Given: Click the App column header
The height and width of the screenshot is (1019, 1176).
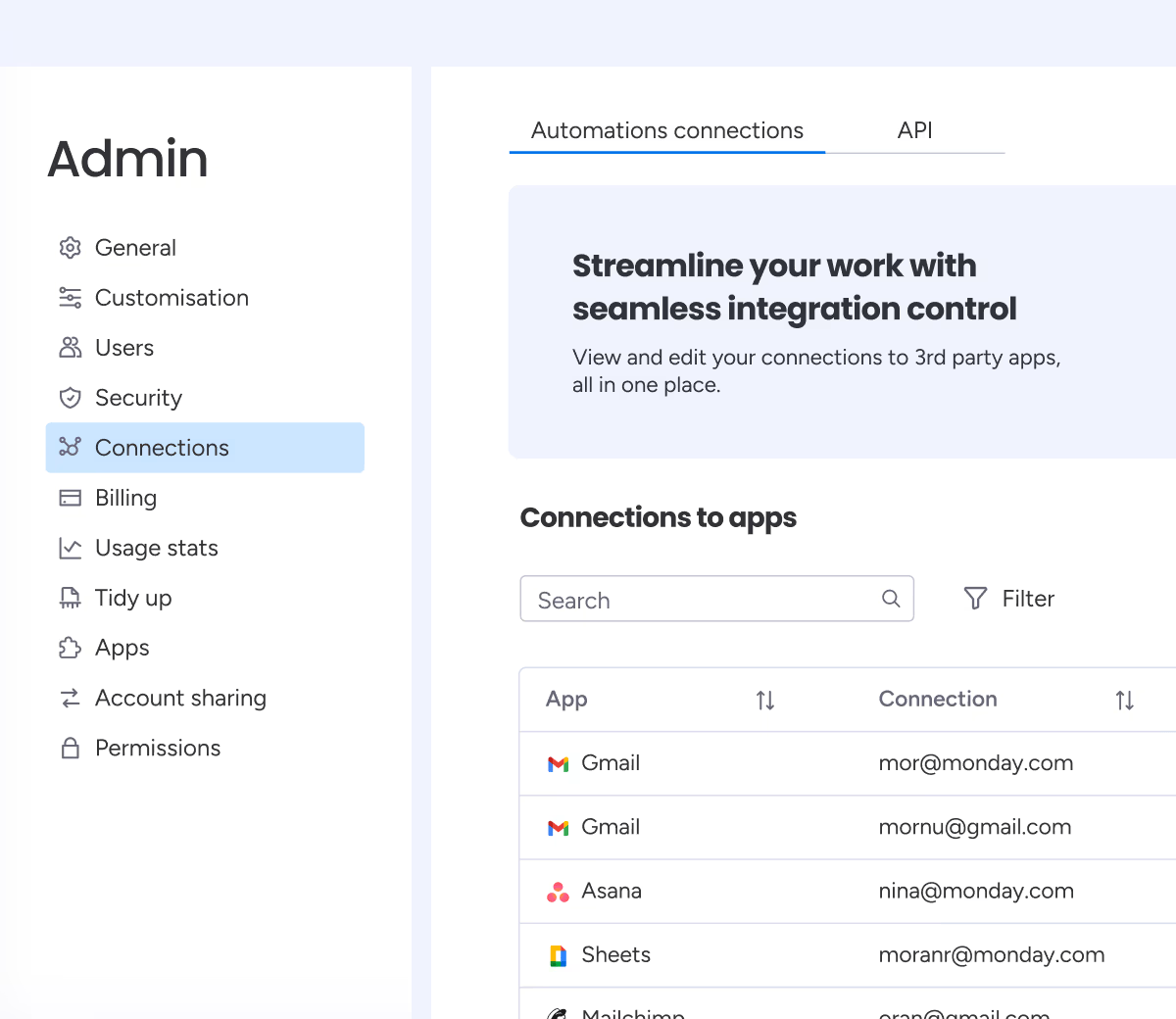Looking at the screenshot, I should pos(566,700).
